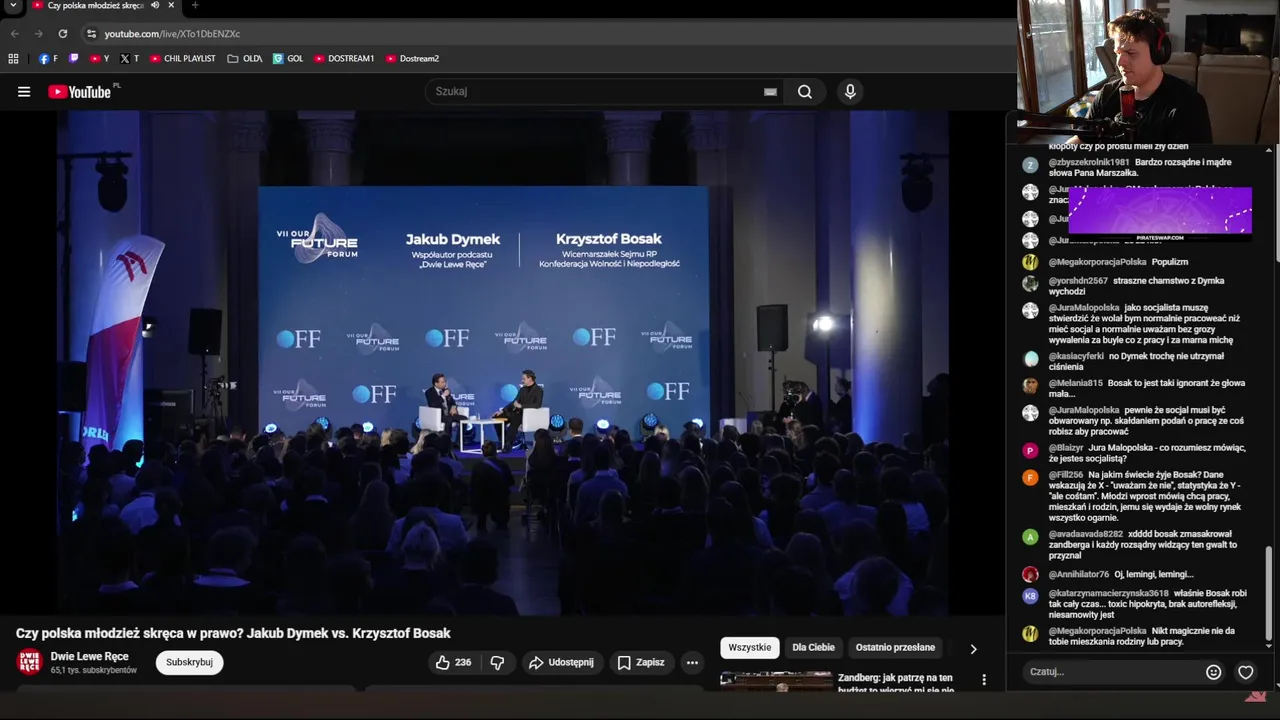Open the browser apps grid shortcut

[13, 59]
